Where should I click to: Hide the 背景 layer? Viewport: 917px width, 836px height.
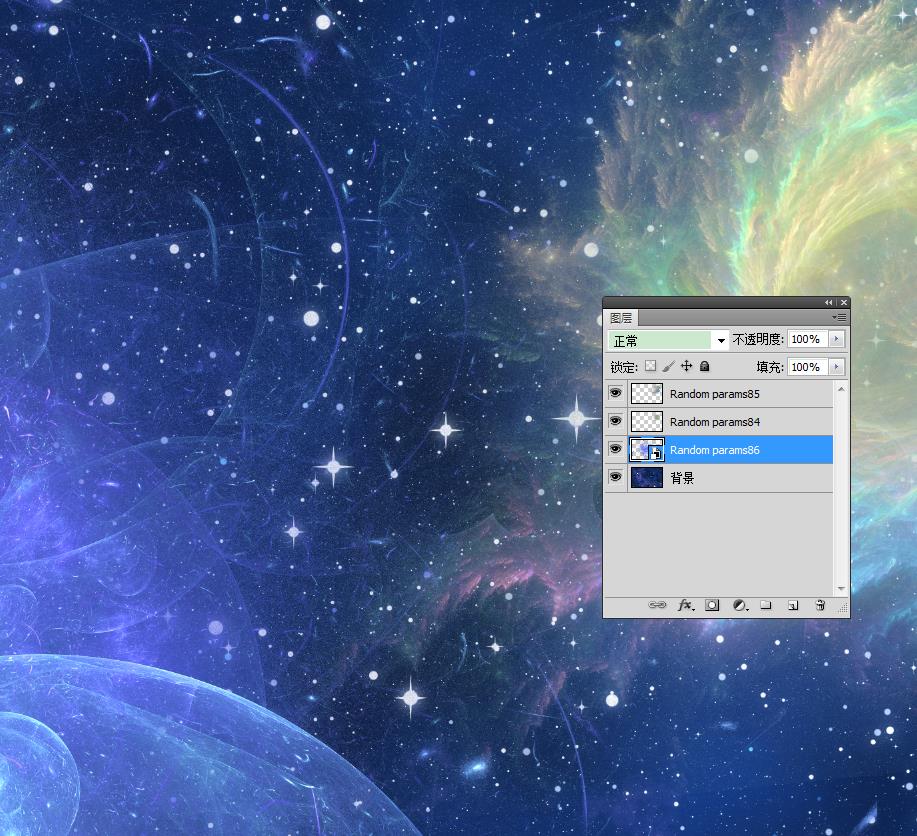point(615,477)
